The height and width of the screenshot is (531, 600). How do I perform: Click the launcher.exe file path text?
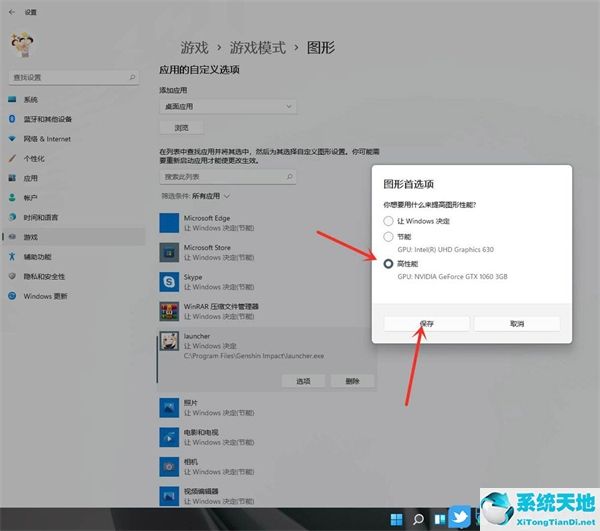pyautogui.click(x=254, y=356)
